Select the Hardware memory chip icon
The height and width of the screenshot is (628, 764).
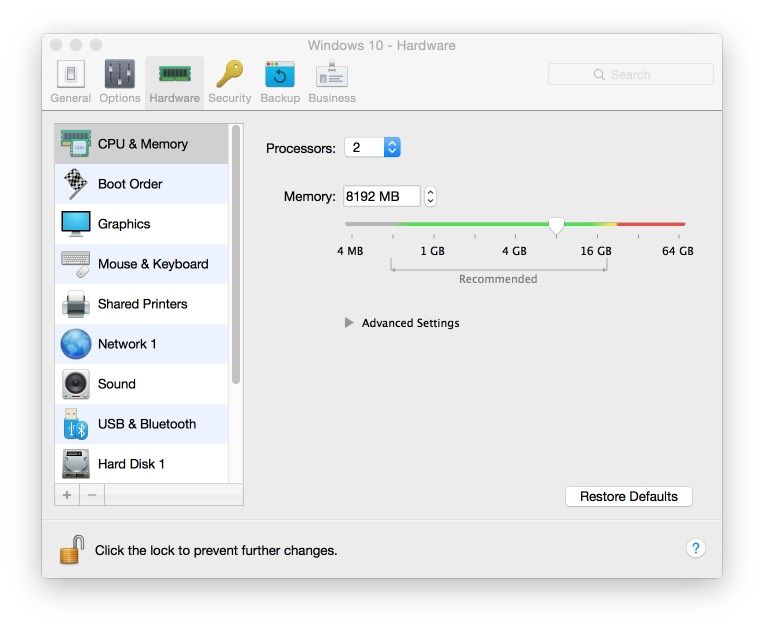[174, 74]
